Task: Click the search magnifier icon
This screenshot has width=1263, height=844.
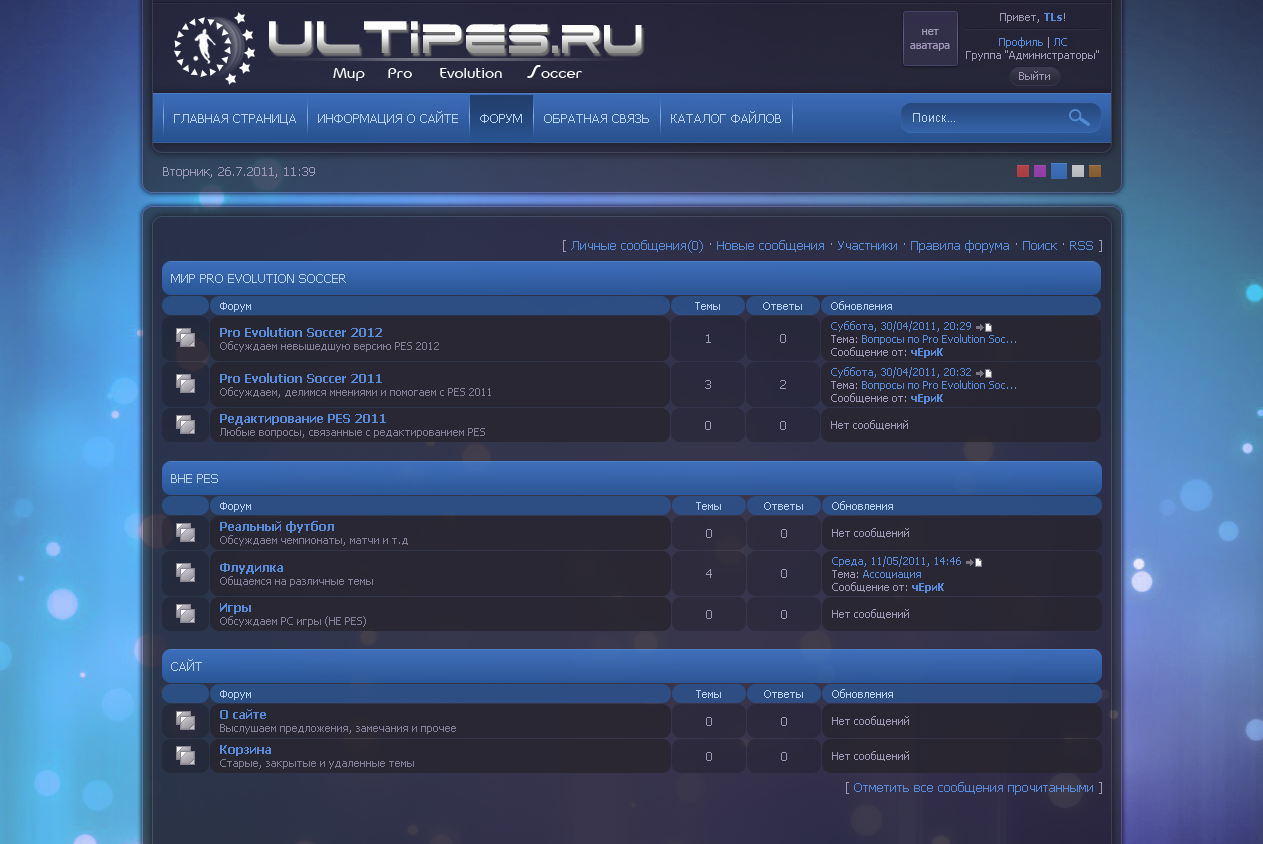Action: [x=1078, y=118]
